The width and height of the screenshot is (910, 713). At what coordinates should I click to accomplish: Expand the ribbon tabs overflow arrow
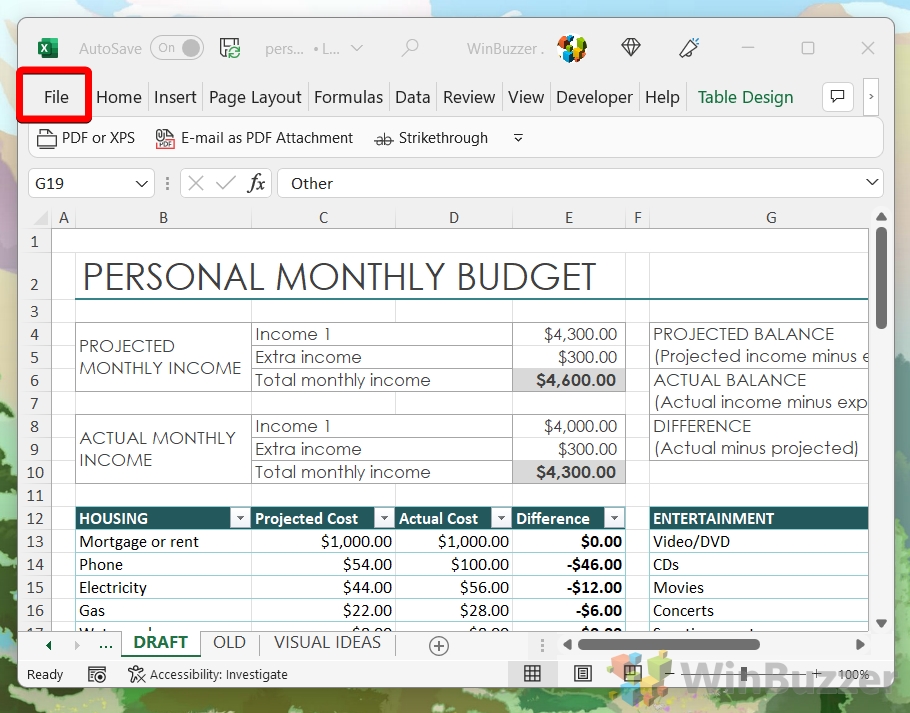[871, 97]
